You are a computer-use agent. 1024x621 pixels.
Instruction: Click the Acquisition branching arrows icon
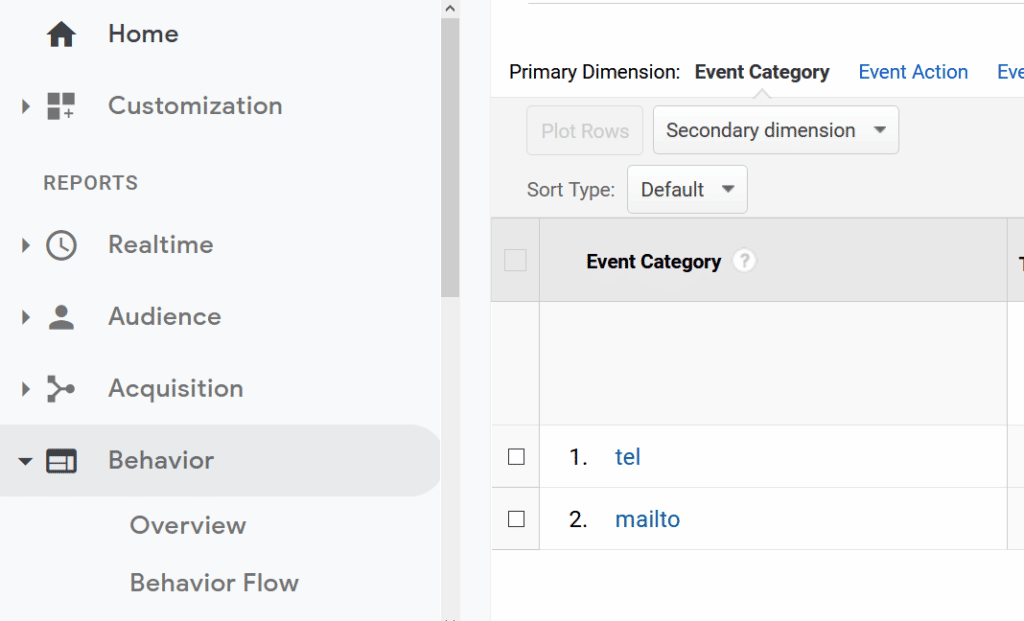coord(61,389)
